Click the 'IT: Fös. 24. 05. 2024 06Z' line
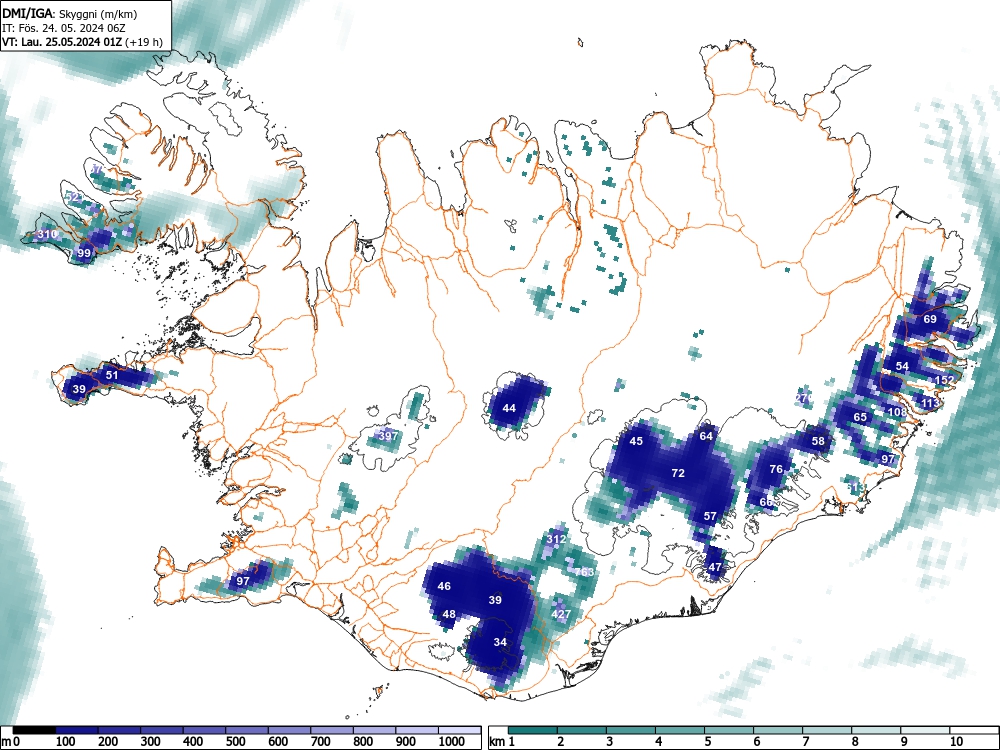The image size is (1000, 750). point(64,28)
